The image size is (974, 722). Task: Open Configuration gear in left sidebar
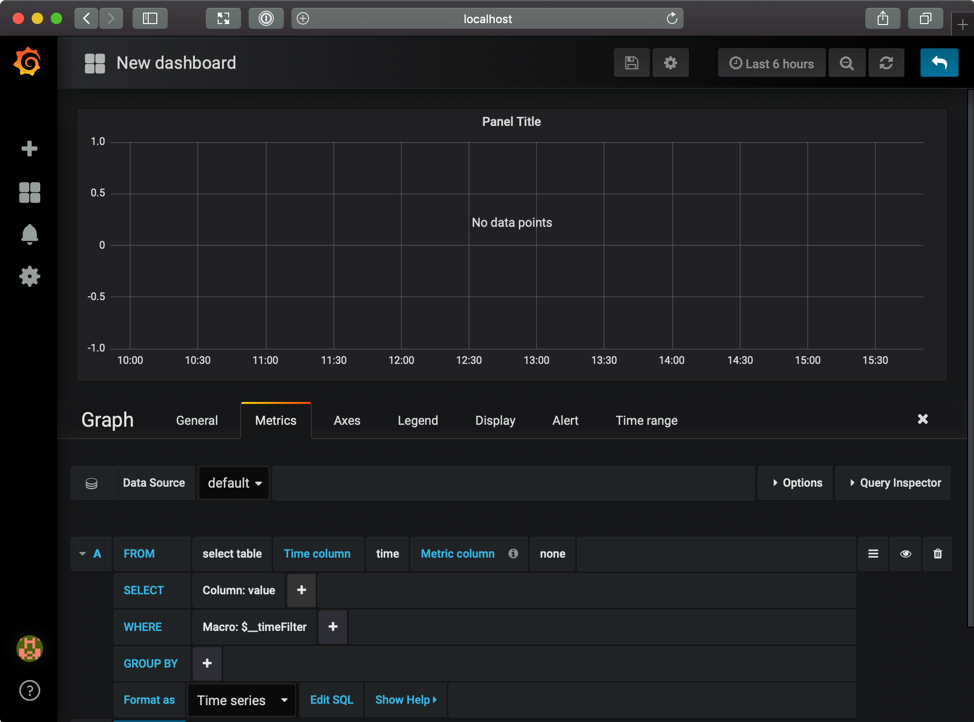[29, 276]
